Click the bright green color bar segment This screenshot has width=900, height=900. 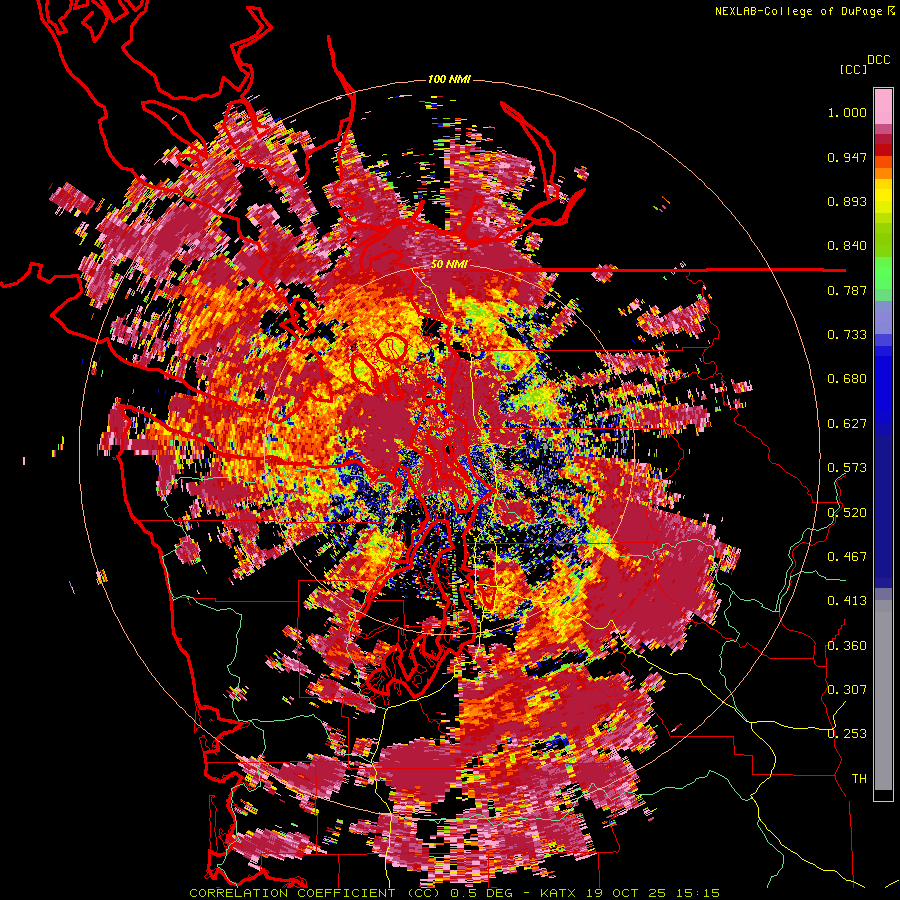[883, 272]
